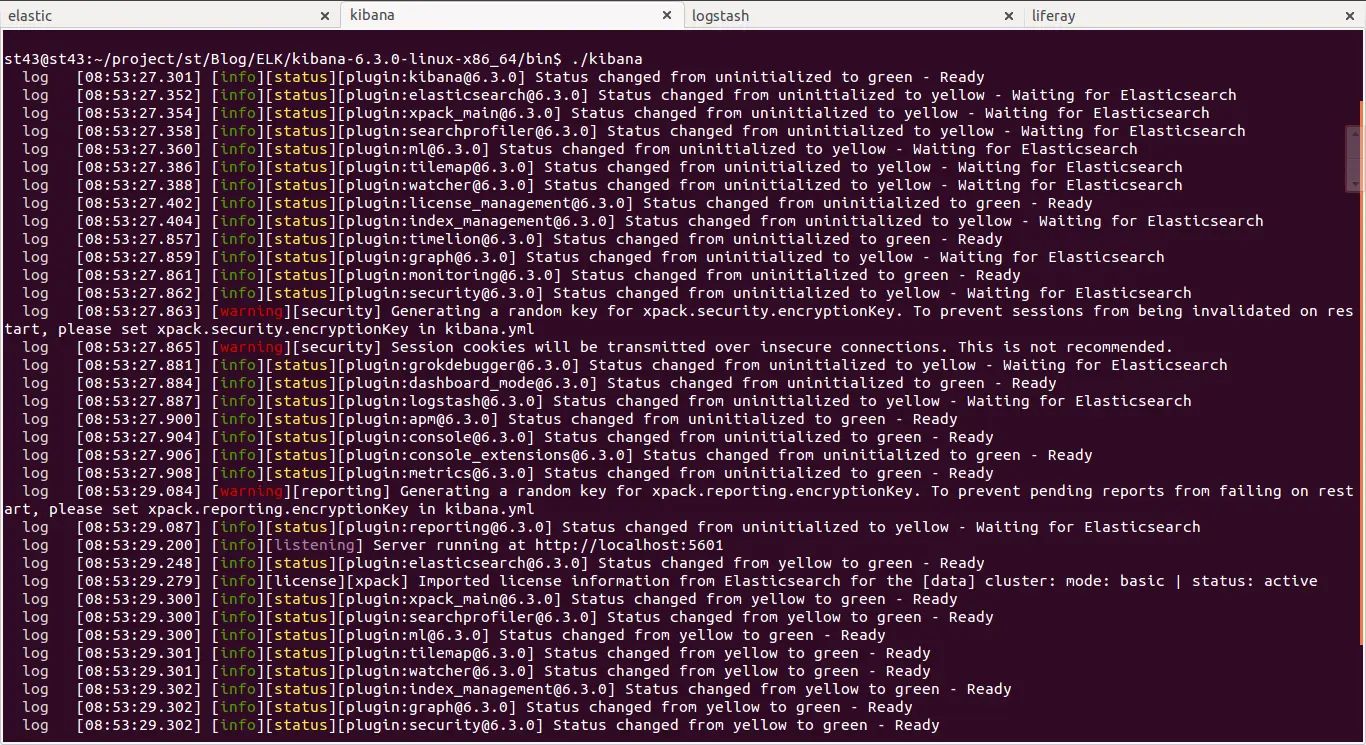Close the kibana tab with its x

click(667, 16)
